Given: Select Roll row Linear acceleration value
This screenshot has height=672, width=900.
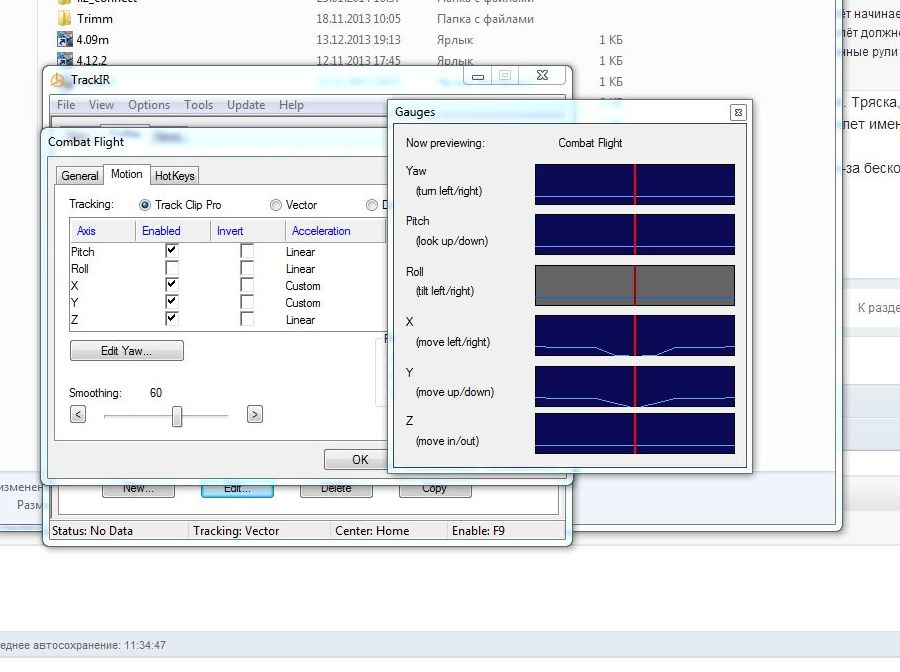Looking at the screenshot, I should (x=300, y=269).
